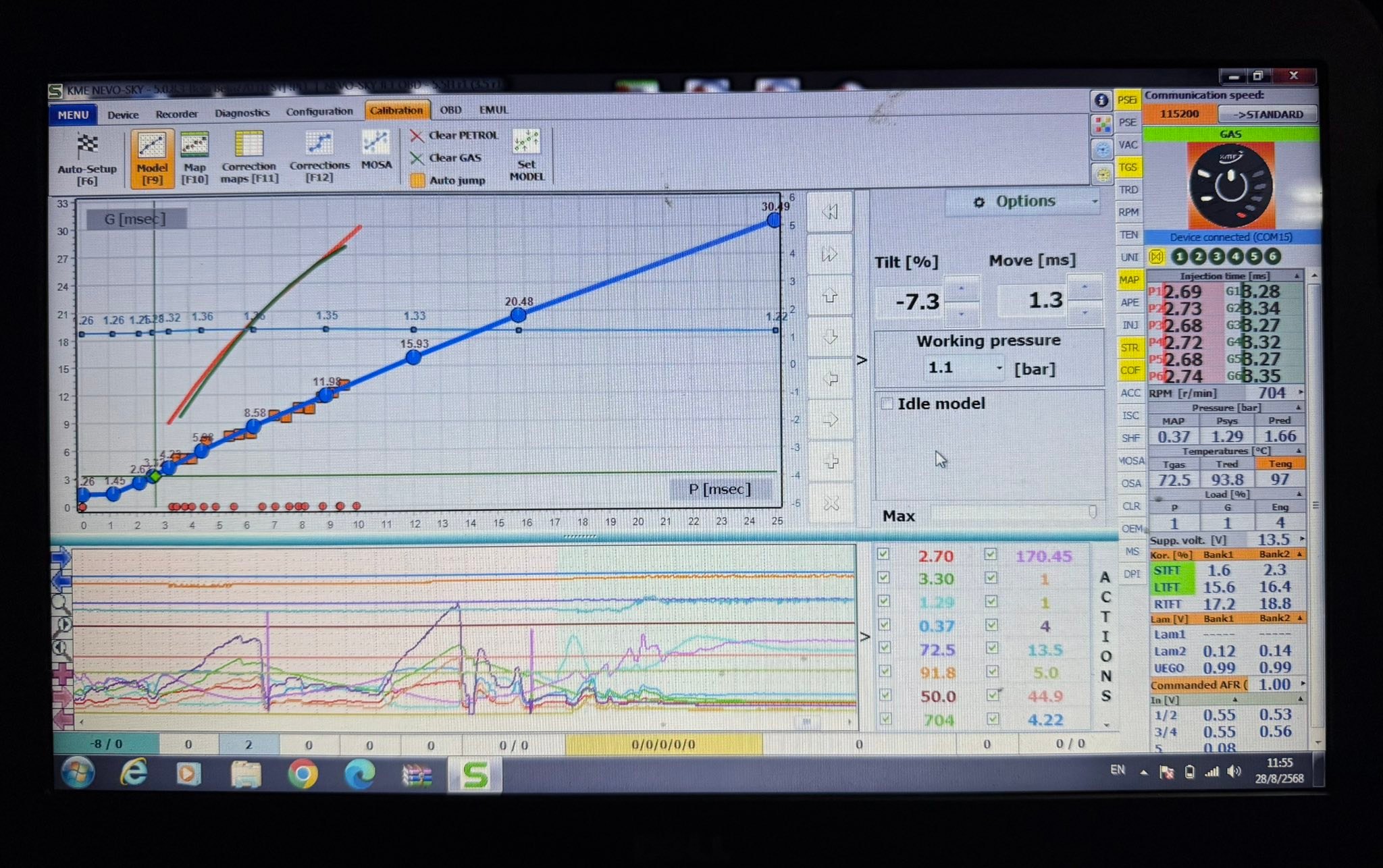
Task: Open Corrections [F12] view
Action: click(x=319, y=158)
